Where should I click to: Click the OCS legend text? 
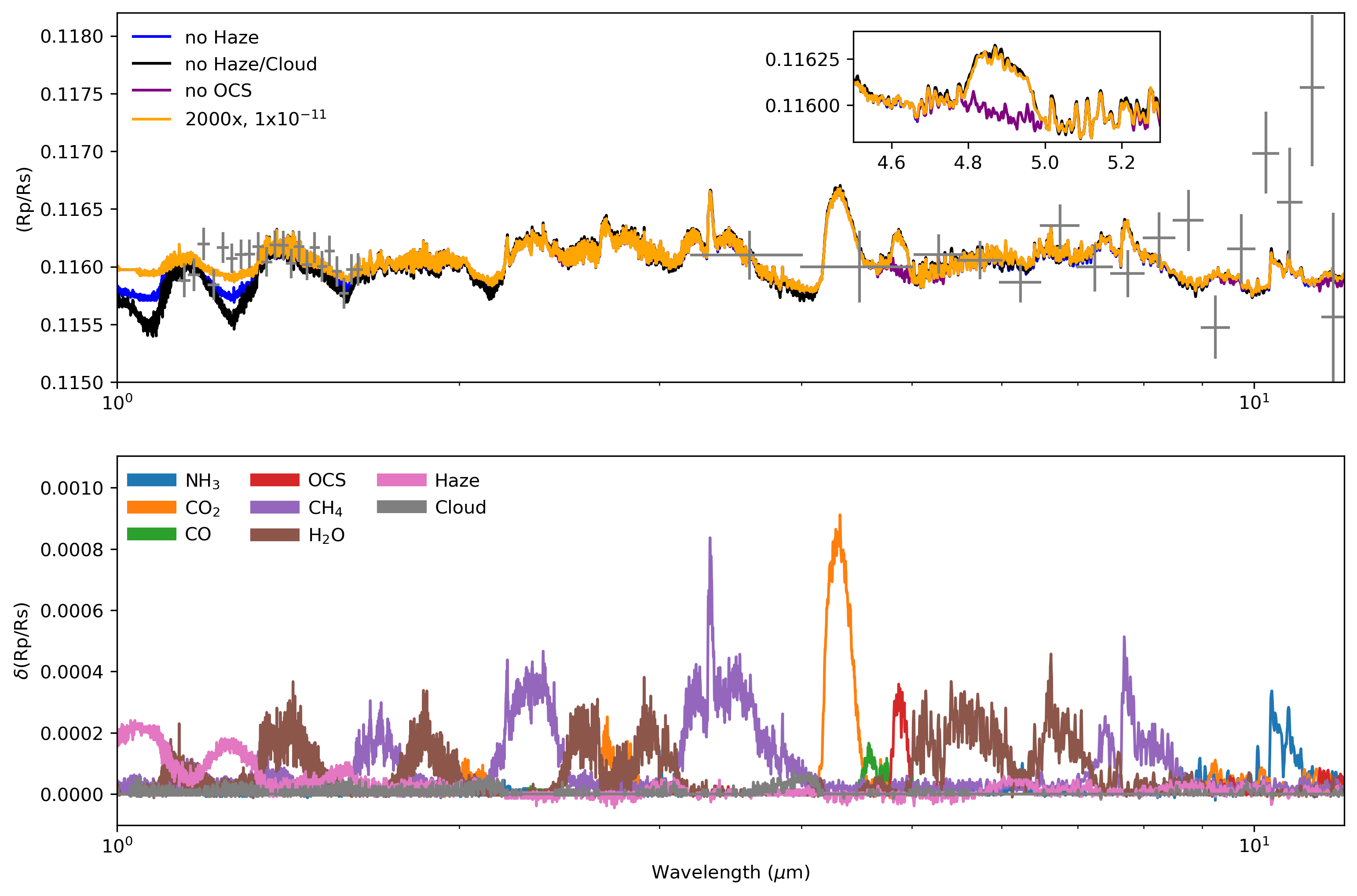tap(327, 480)
